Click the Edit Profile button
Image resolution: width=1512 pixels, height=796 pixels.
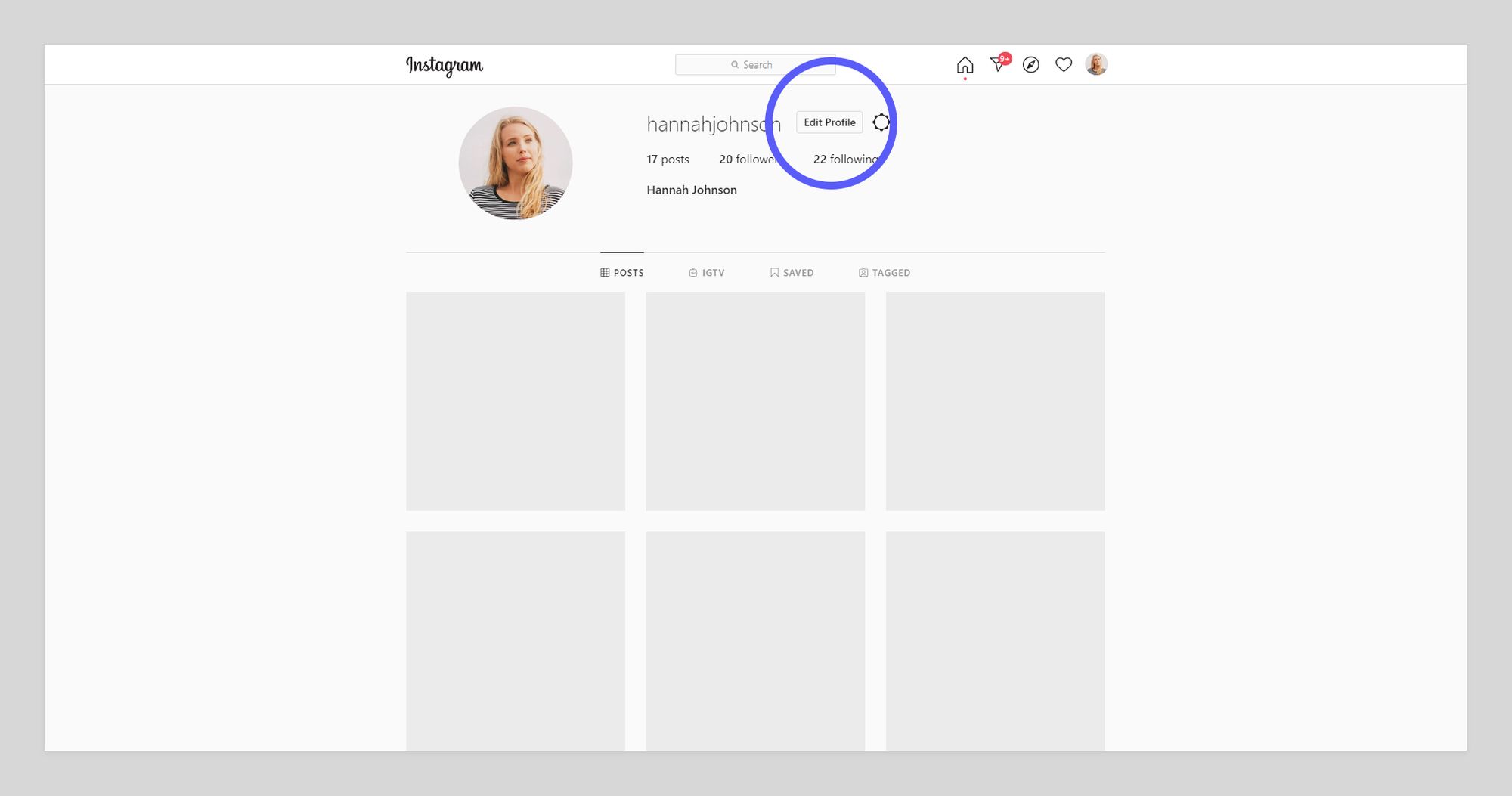829,122
